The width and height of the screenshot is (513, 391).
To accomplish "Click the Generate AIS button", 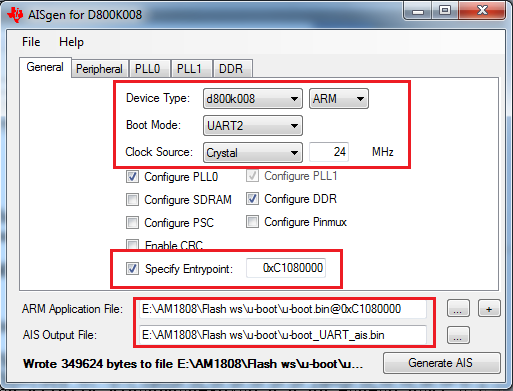I will (x=442, y=363).
